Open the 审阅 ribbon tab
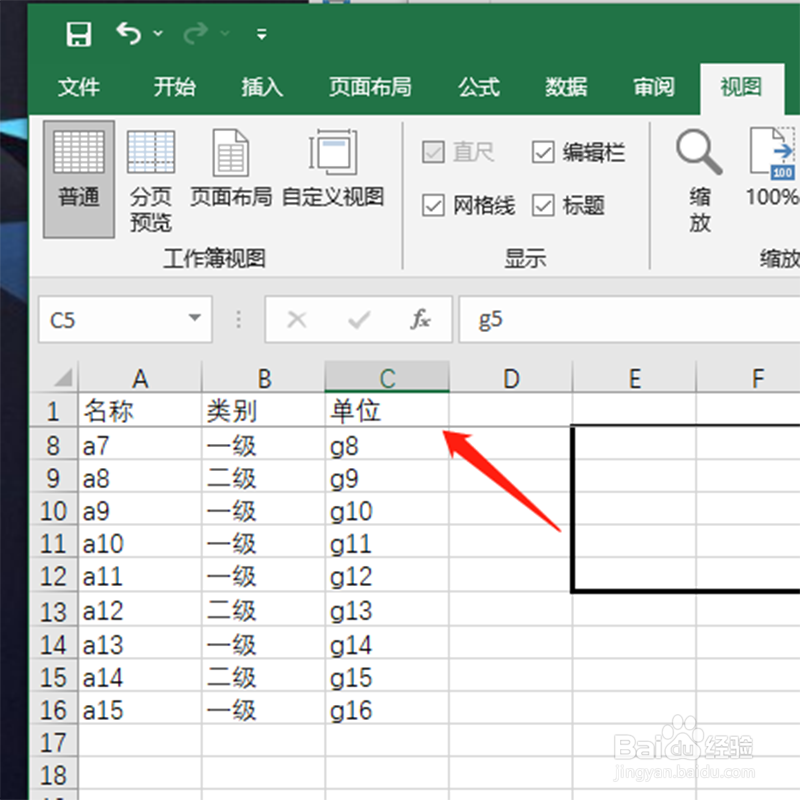The height and width of the screenshot is (800, 800). pyautogui.click(x=654, y=87)
